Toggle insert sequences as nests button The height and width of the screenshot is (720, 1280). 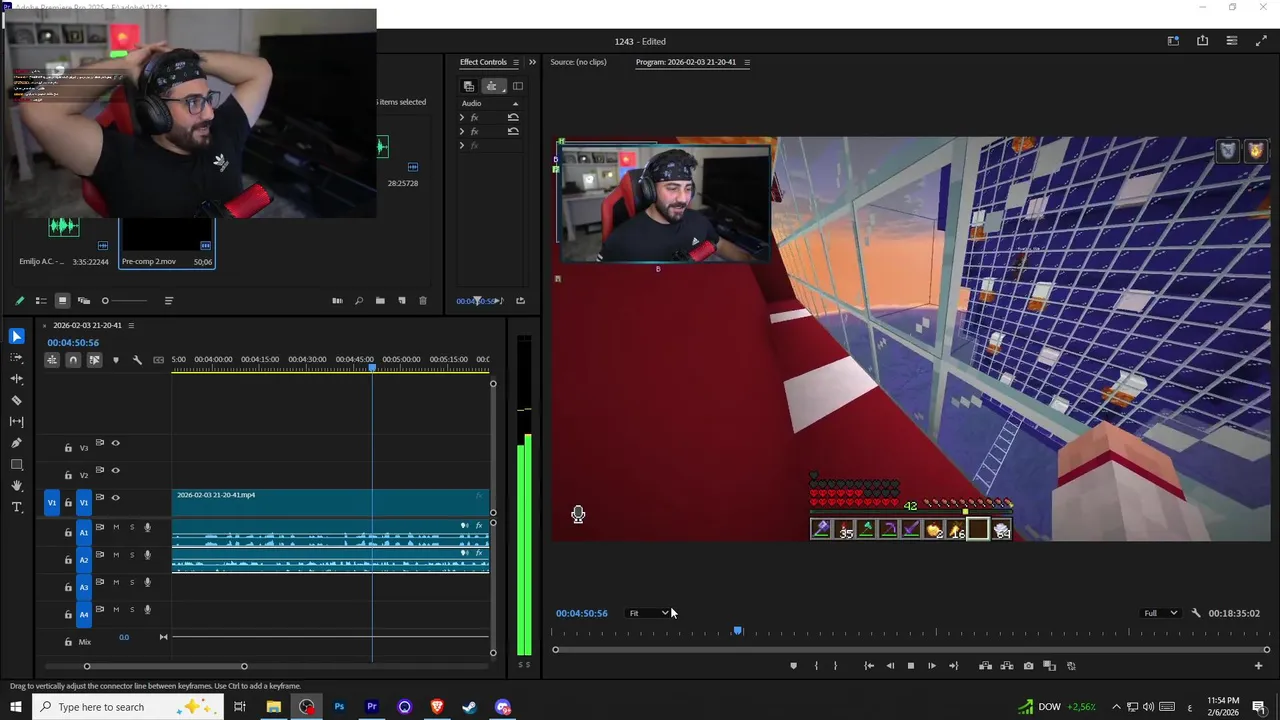pos(52,360)
